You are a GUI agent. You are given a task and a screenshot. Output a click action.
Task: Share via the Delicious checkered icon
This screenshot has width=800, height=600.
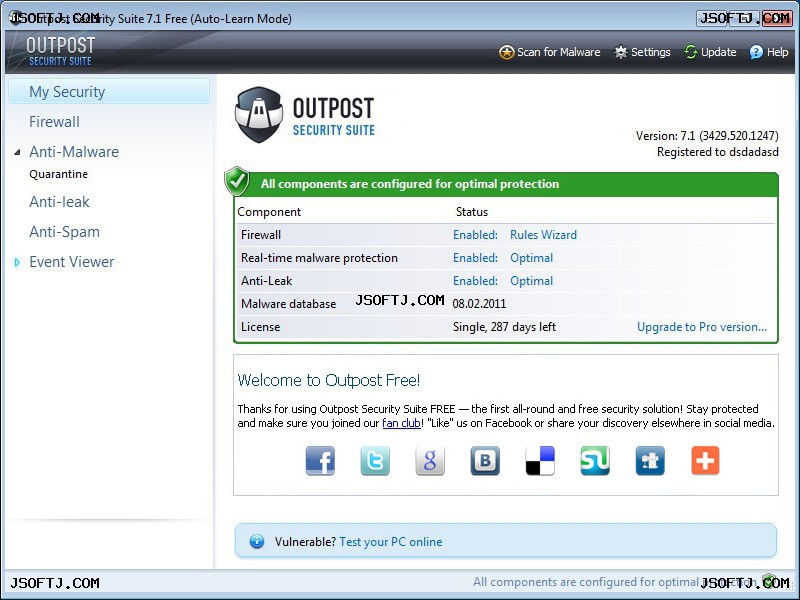point(540,461)
